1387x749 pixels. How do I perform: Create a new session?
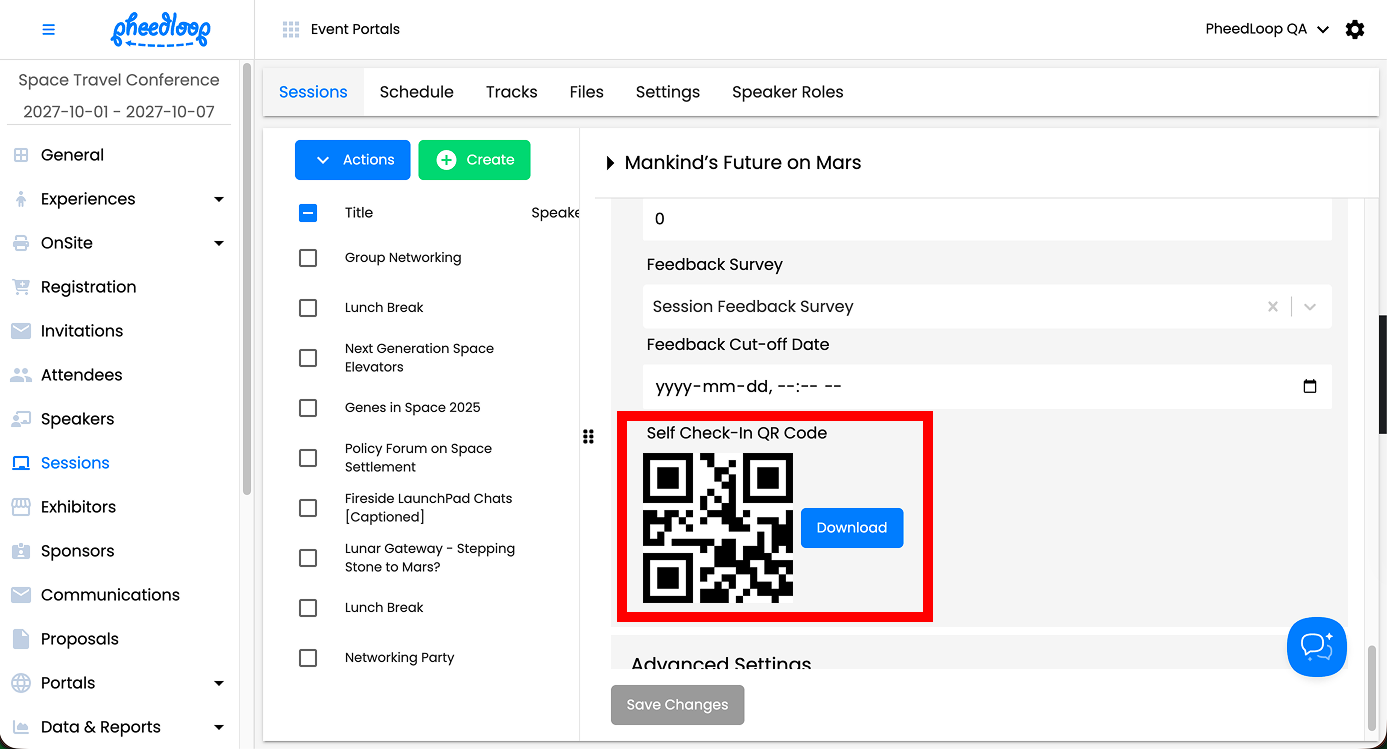474,160
